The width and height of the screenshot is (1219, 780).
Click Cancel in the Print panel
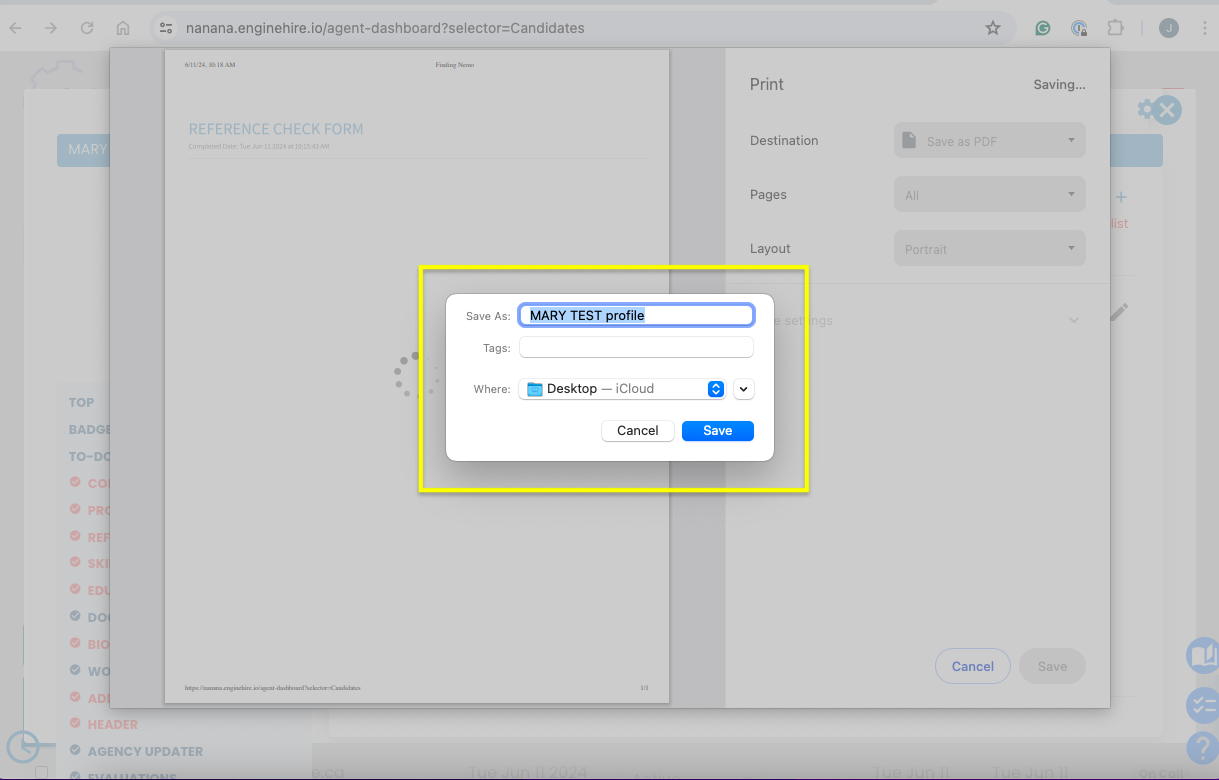pos(973,666)
